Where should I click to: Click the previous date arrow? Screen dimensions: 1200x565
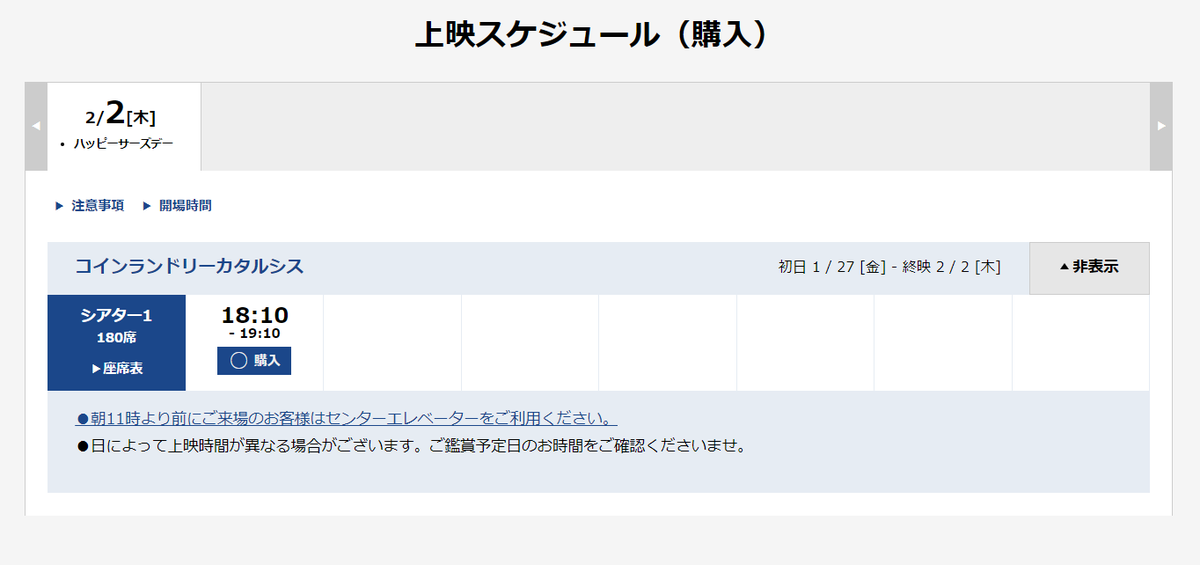36,126
